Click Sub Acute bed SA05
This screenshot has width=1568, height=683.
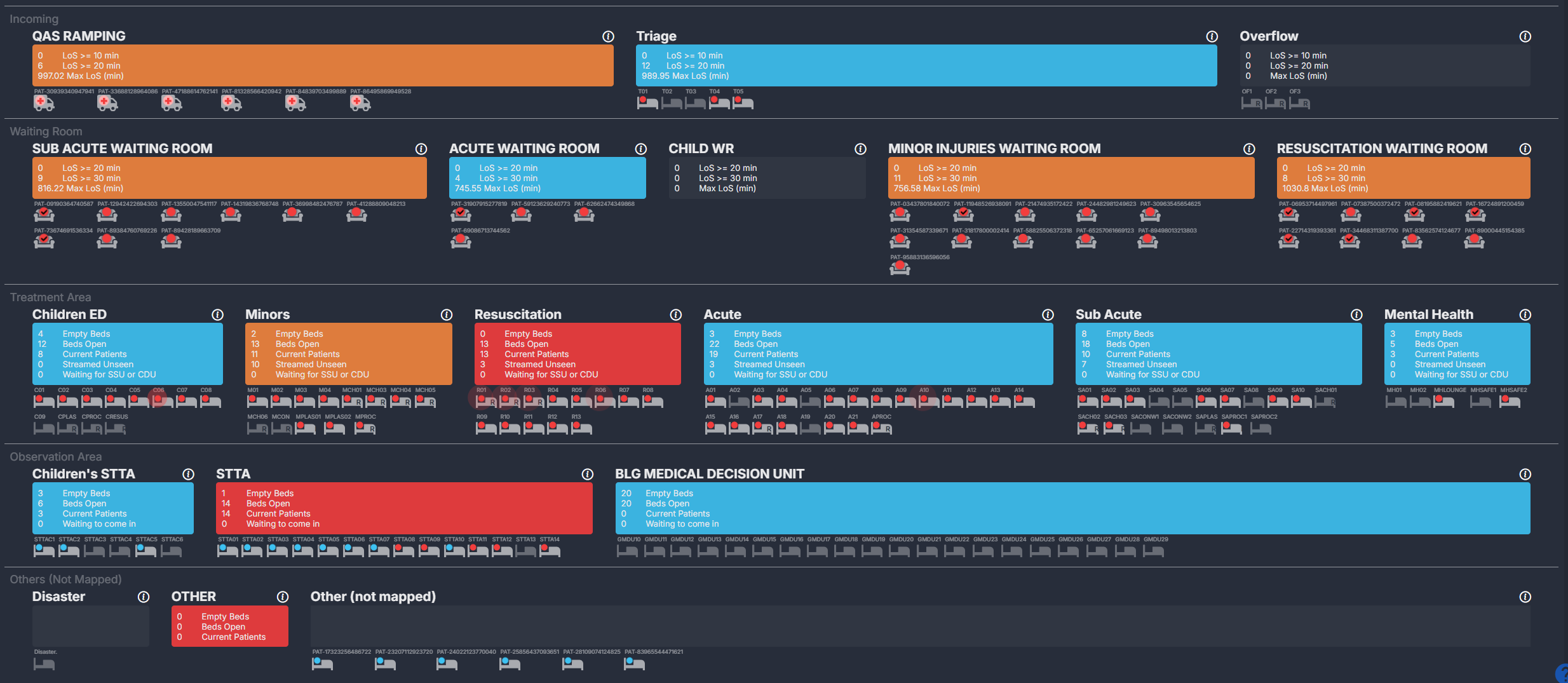(x=1182, y=401)
